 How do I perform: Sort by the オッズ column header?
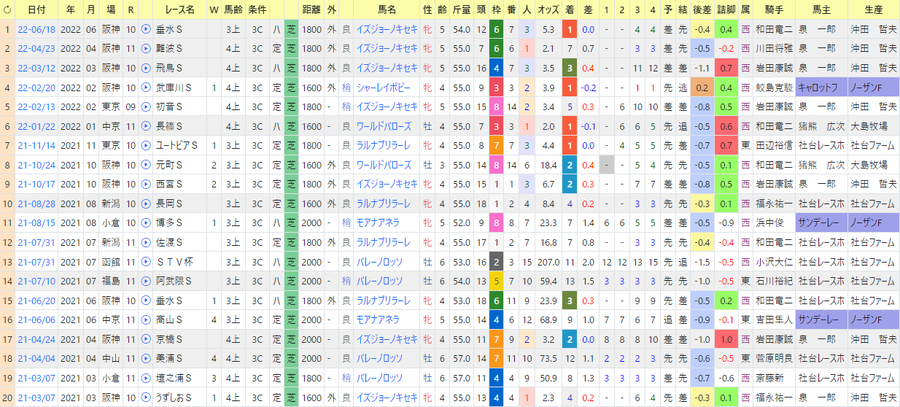pos(547,10)
